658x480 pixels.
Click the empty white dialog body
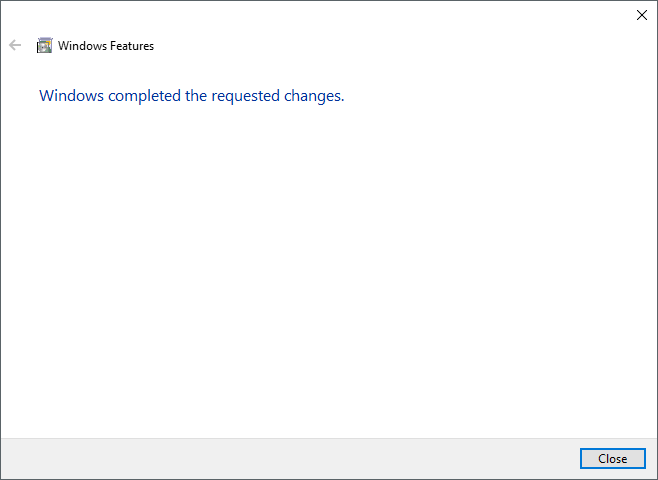[330, 270]
